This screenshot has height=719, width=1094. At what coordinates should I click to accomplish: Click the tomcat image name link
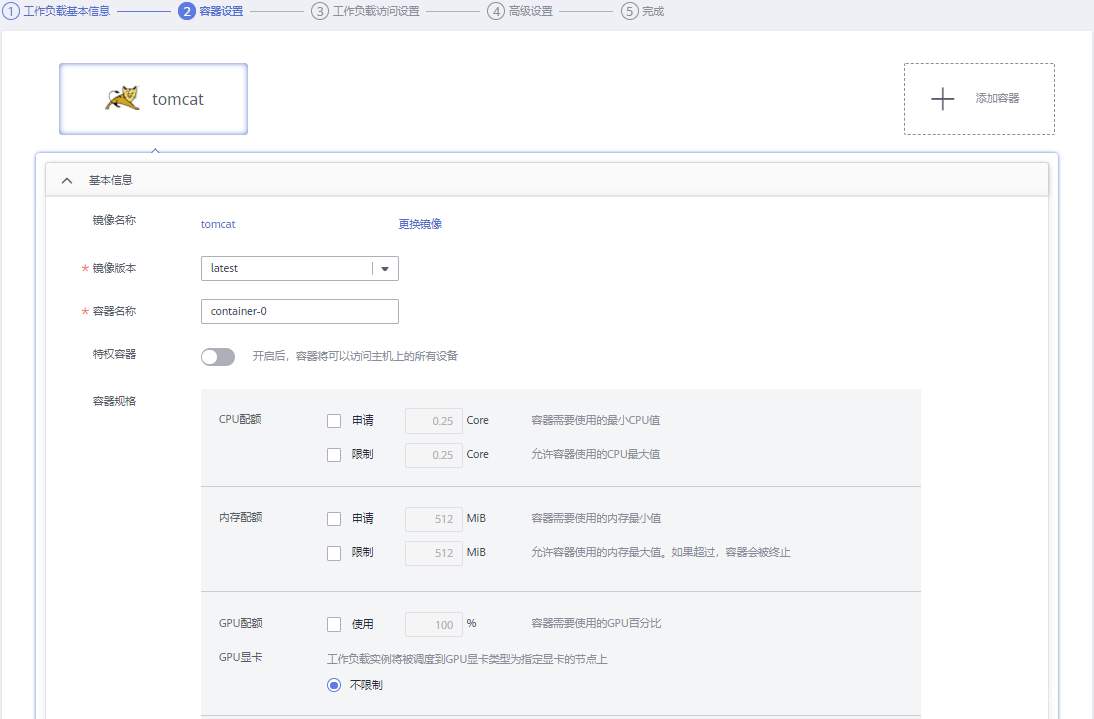[218, 224]
